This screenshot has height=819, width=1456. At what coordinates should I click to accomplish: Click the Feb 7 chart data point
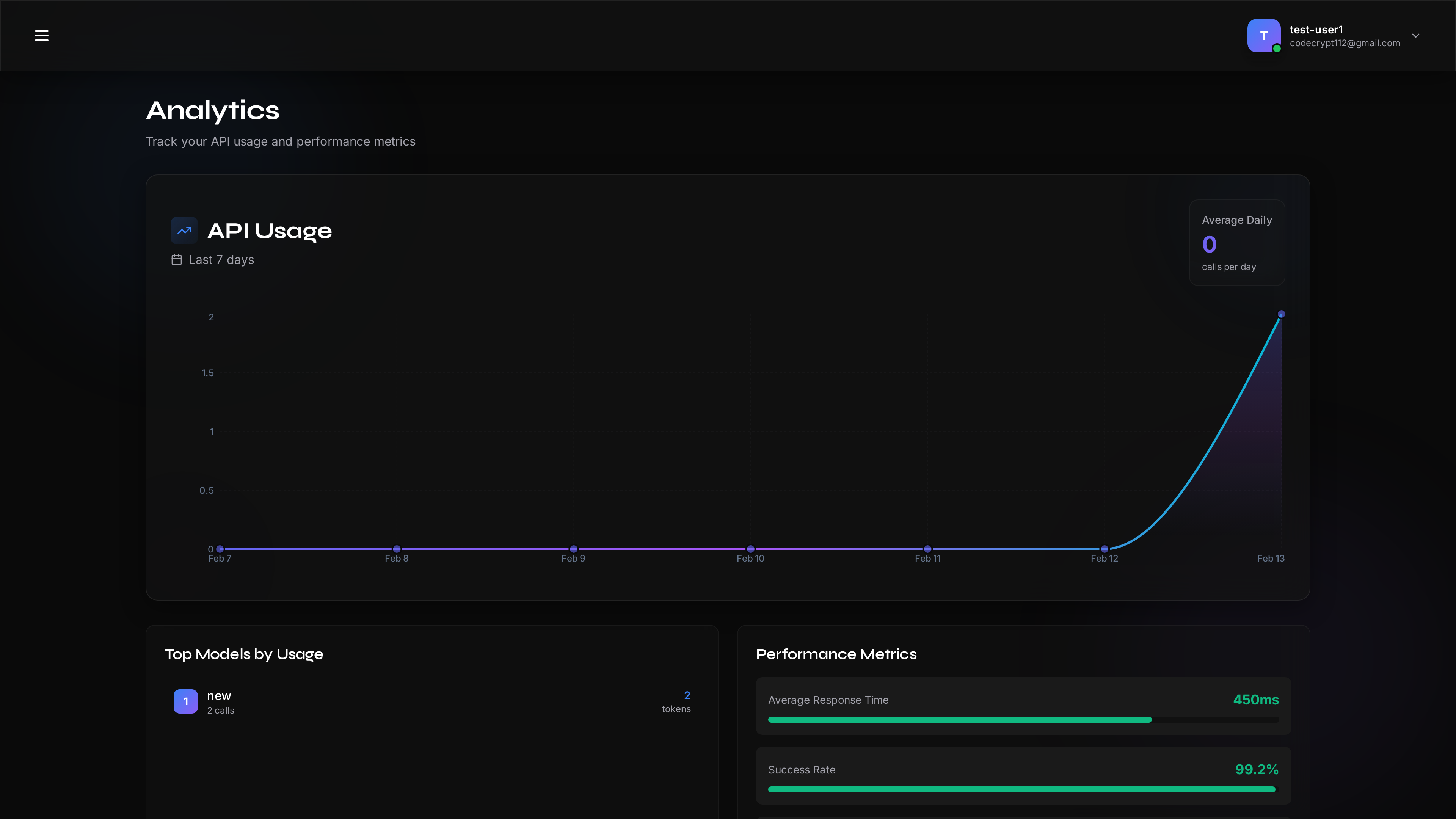pos(220,549)
